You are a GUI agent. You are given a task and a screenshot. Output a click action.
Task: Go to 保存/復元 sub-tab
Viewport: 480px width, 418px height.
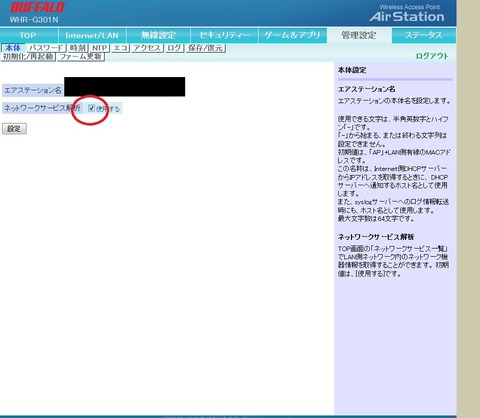(x=206, y=48)
